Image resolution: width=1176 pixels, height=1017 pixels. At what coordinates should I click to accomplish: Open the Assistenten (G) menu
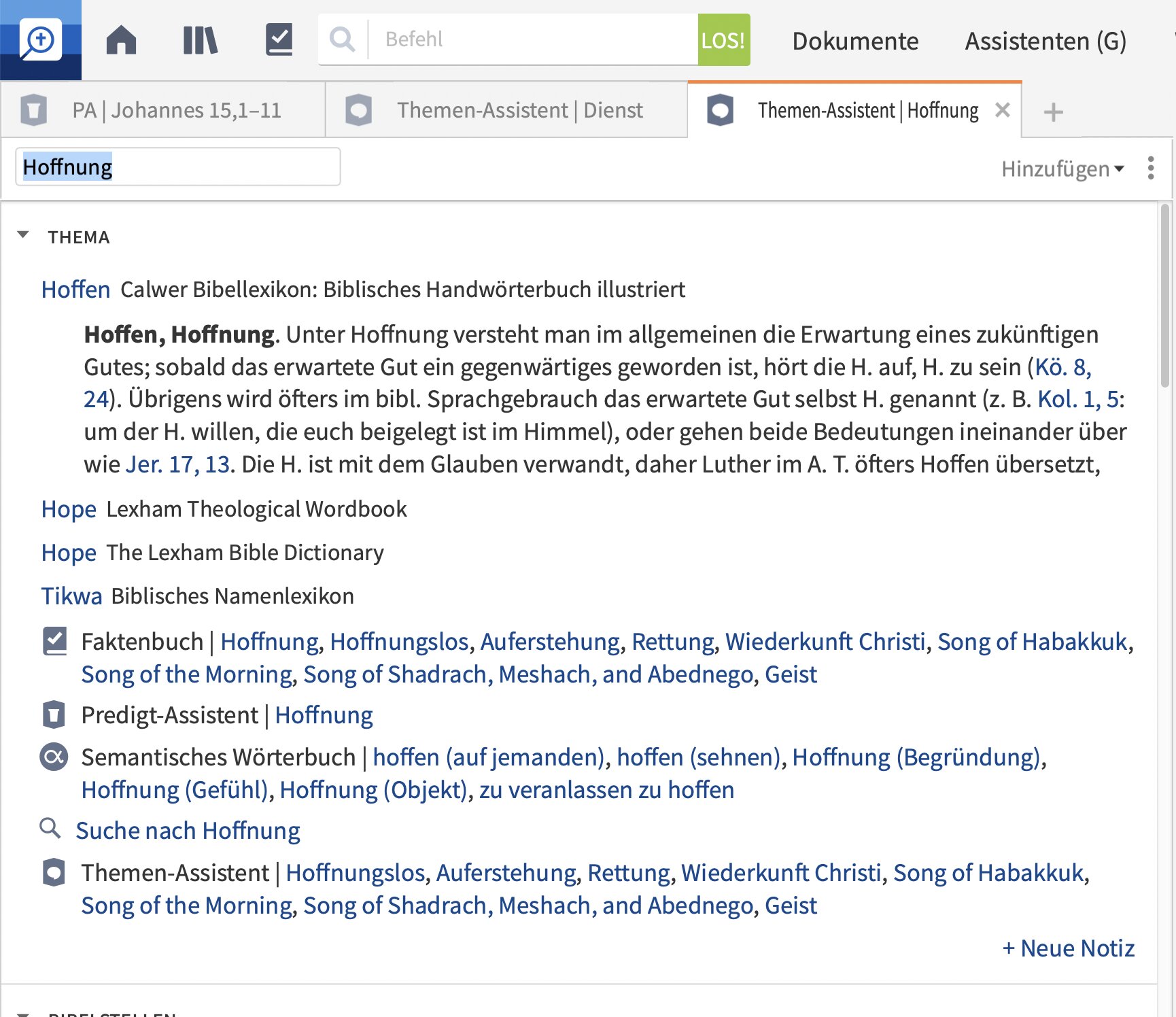(1045, 41)
